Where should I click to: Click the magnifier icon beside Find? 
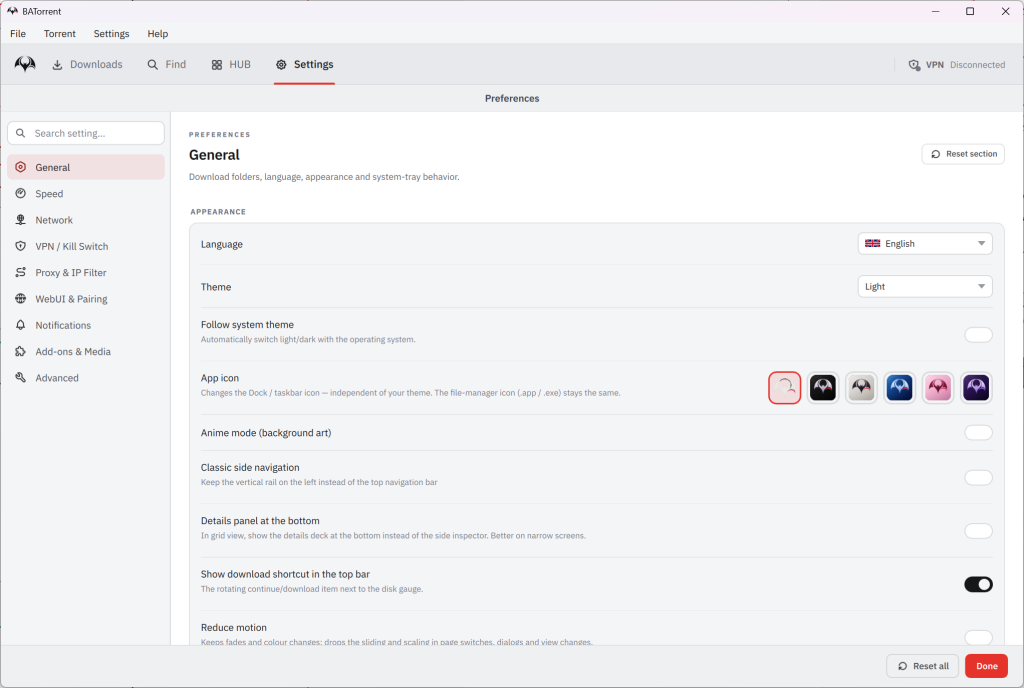click(153, 65)
